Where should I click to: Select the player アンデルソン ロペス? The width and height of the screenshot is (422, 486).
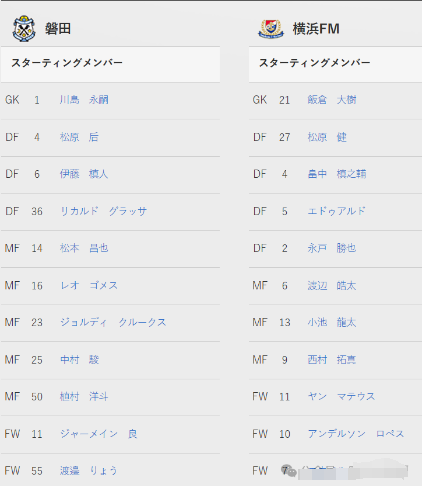356,434
